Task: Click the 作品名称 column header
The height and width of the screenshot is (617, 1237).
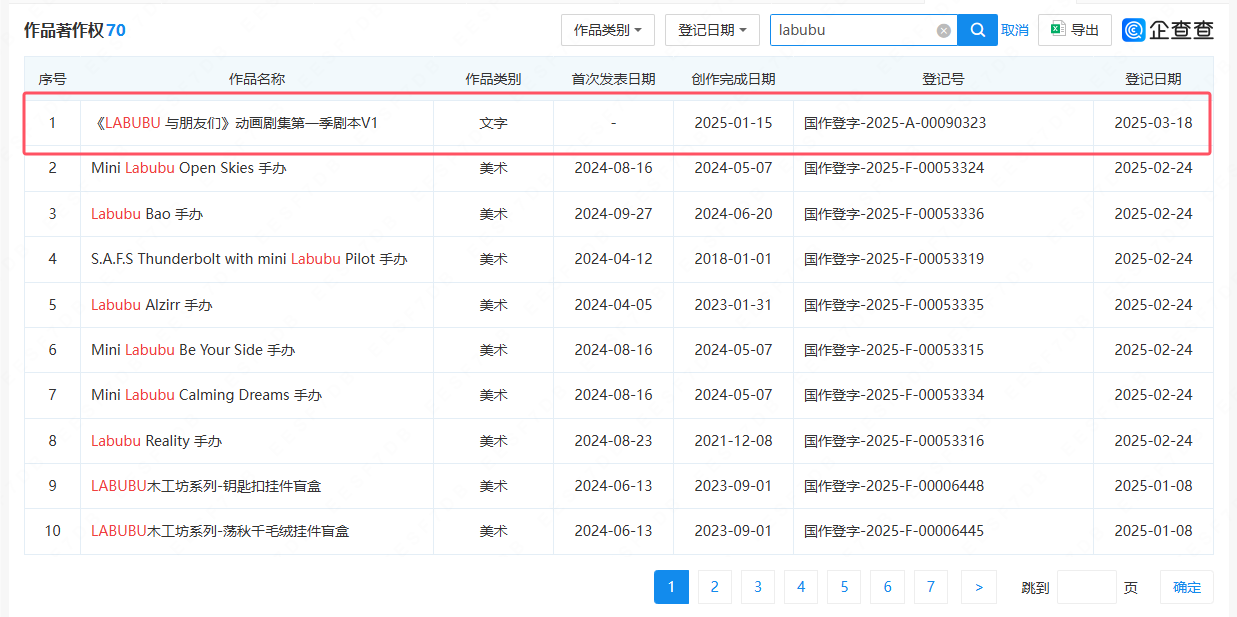Action: (x=257, y=79)
